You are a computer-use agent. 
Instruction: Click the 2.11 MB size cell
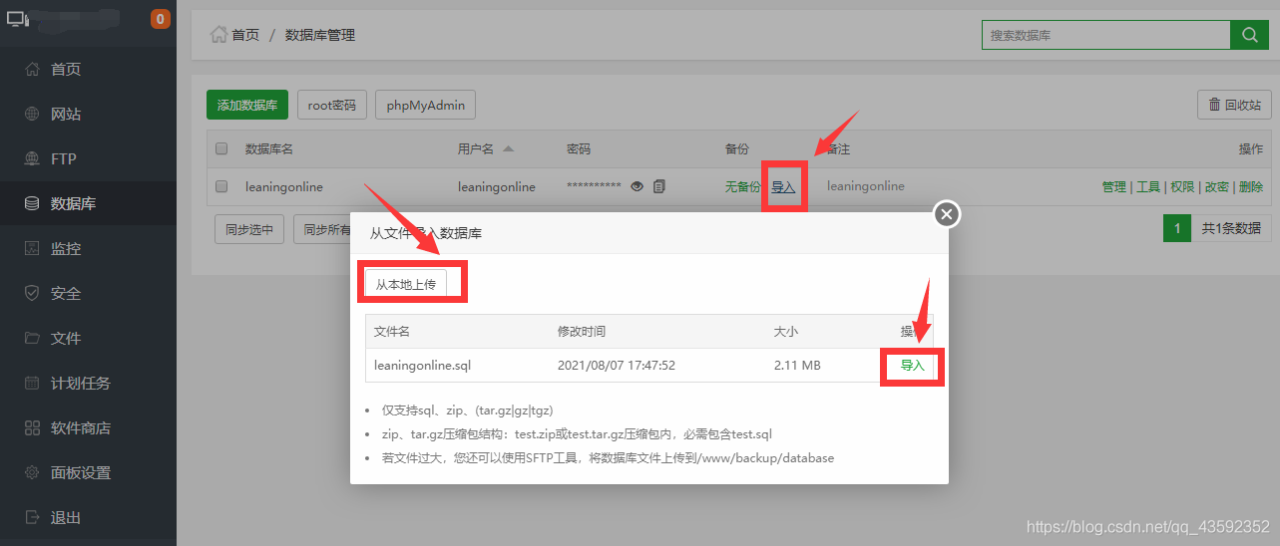(x=797, y=366)
